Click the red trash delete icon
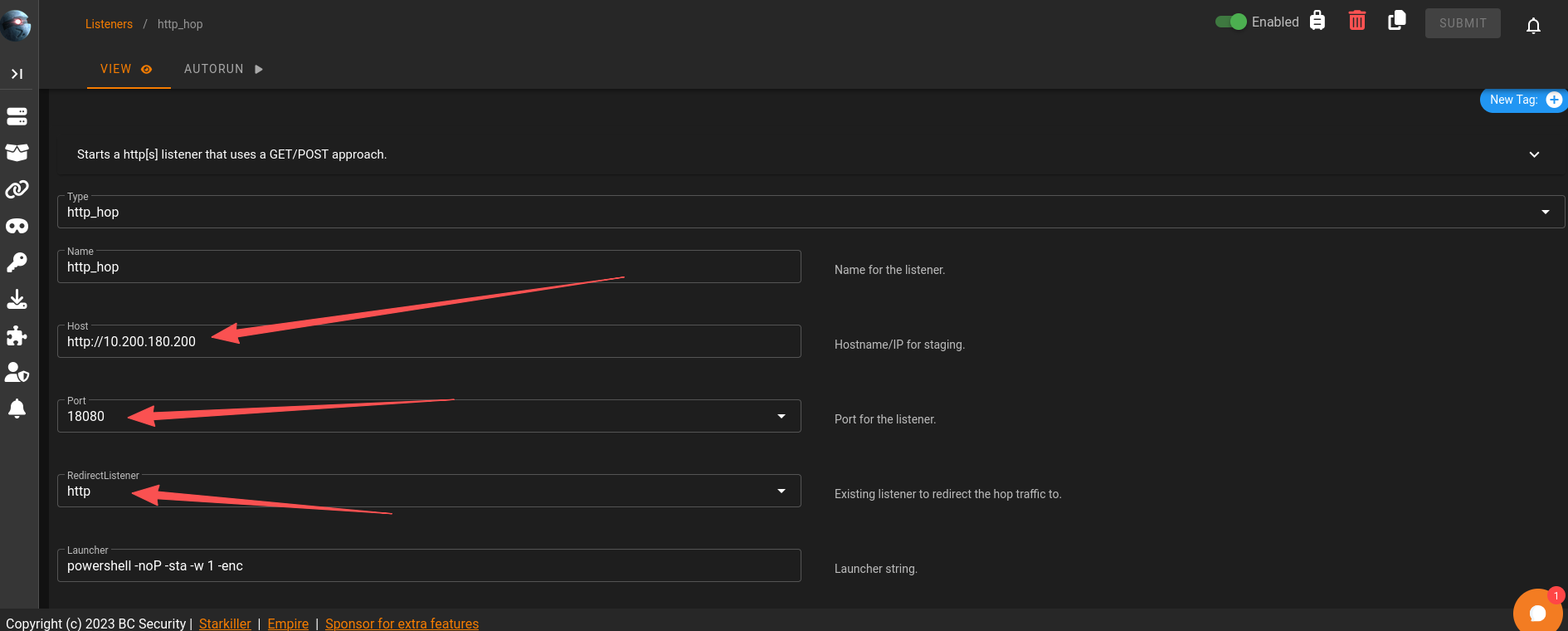This screenshot has height=631, width=1568. [1357, 22]
